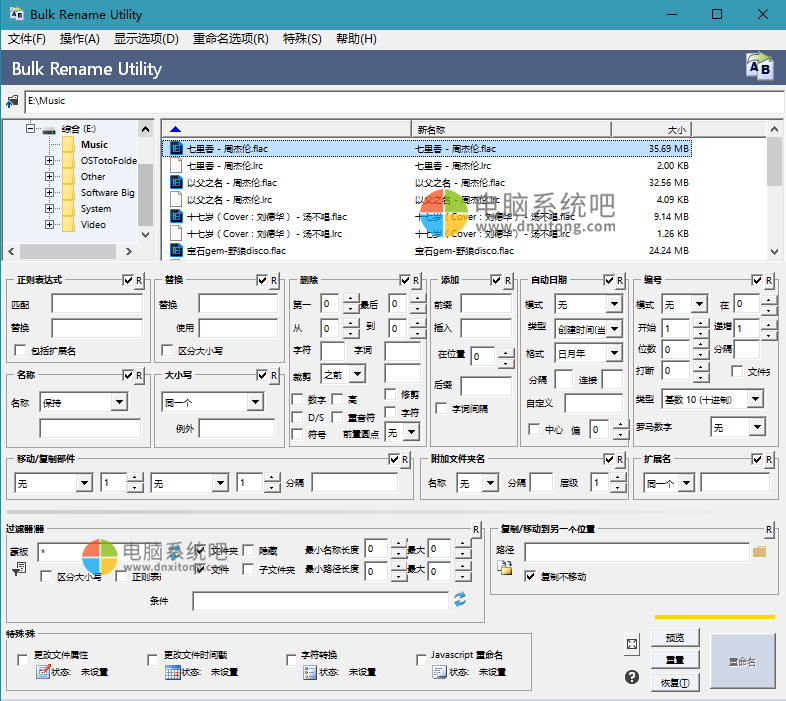The height and width of the screenshot is (701, 786).
Task: Click the expand window icon above help
Action: coord(632,644)
